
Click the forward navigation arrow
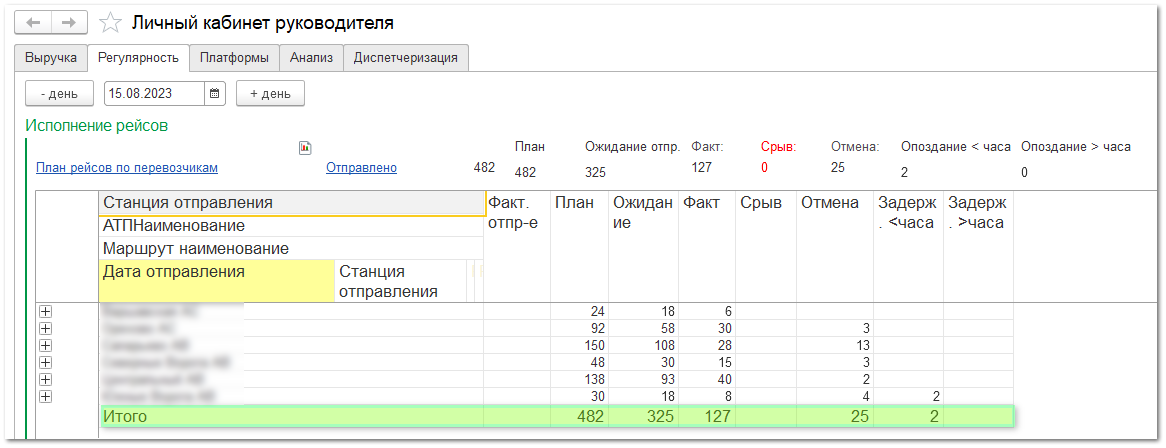(x=68, y=22)
